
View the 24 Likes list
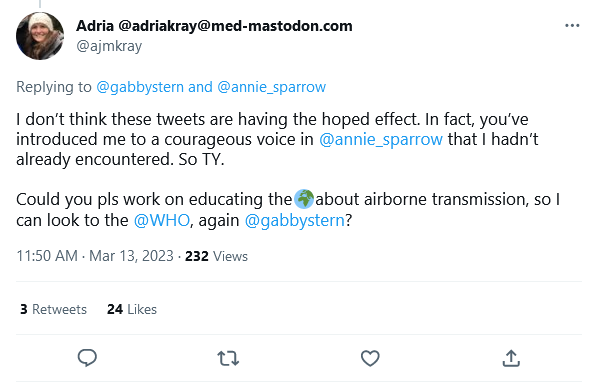click(132, 309)
